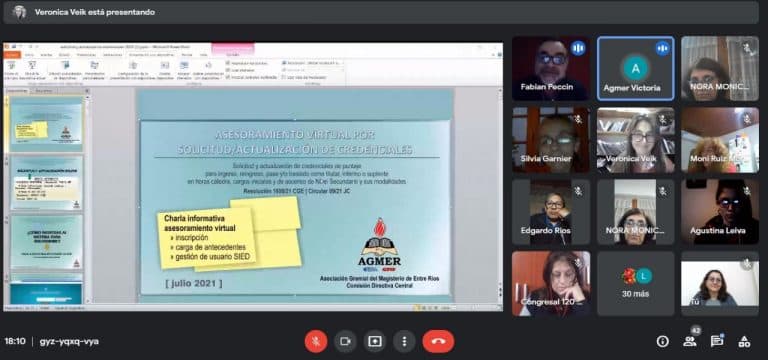Viewport: 768px width, 360px height.
Task: Toggle 'Usar intervalos' checkbox in ribbon
Action: click(x=228, y=70)
